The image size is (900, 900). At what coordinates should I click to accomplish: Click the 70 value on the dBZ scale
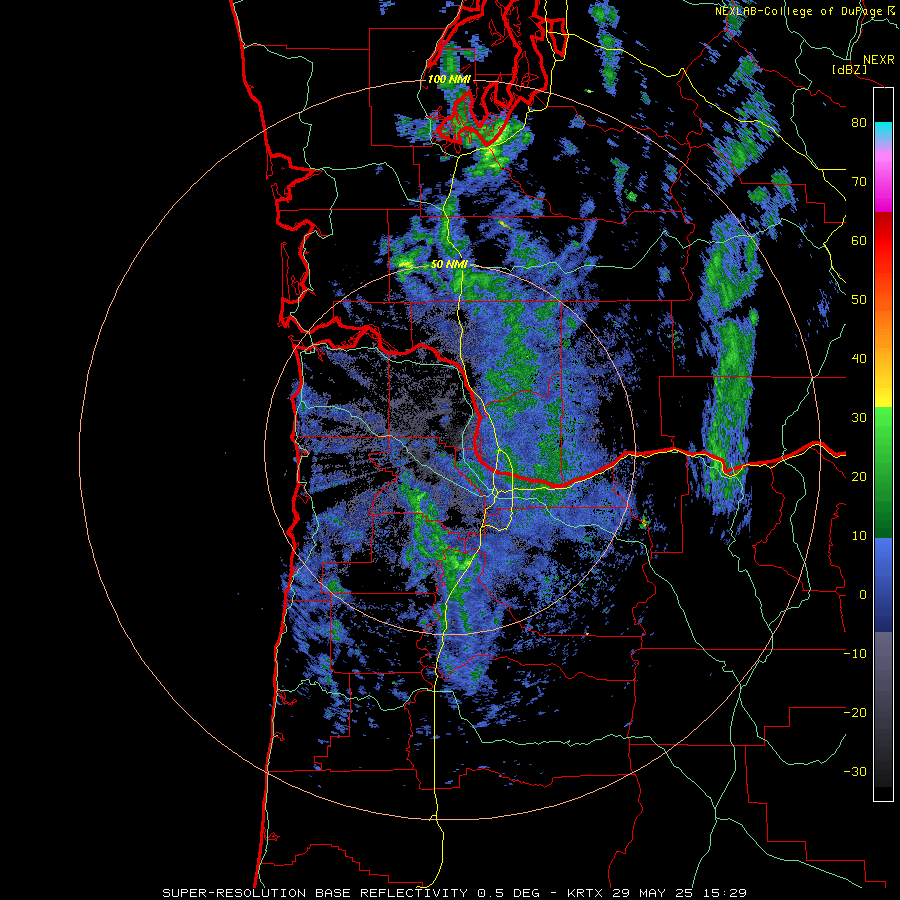pyautogui.click(x=859, y=182)
